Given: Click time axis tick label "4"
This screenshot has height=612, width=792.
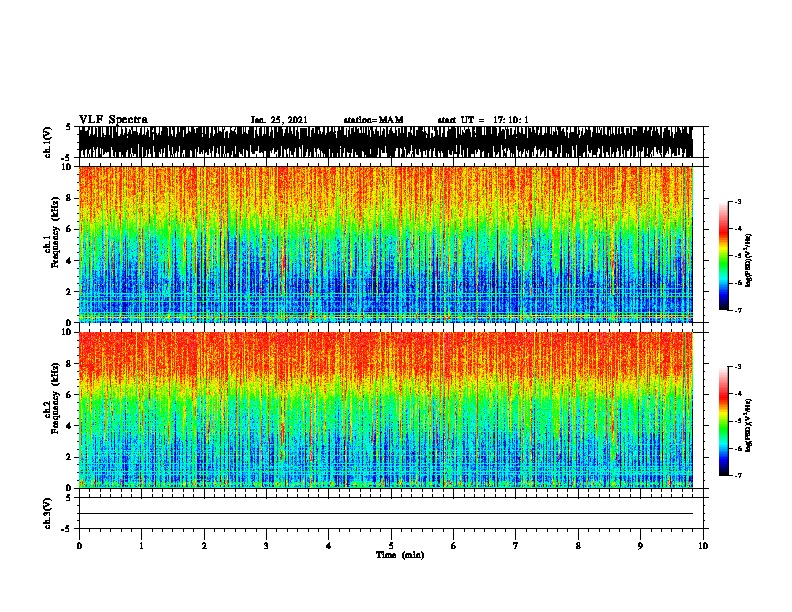Looking at the screenshot, I should click(x=329, y=546).
